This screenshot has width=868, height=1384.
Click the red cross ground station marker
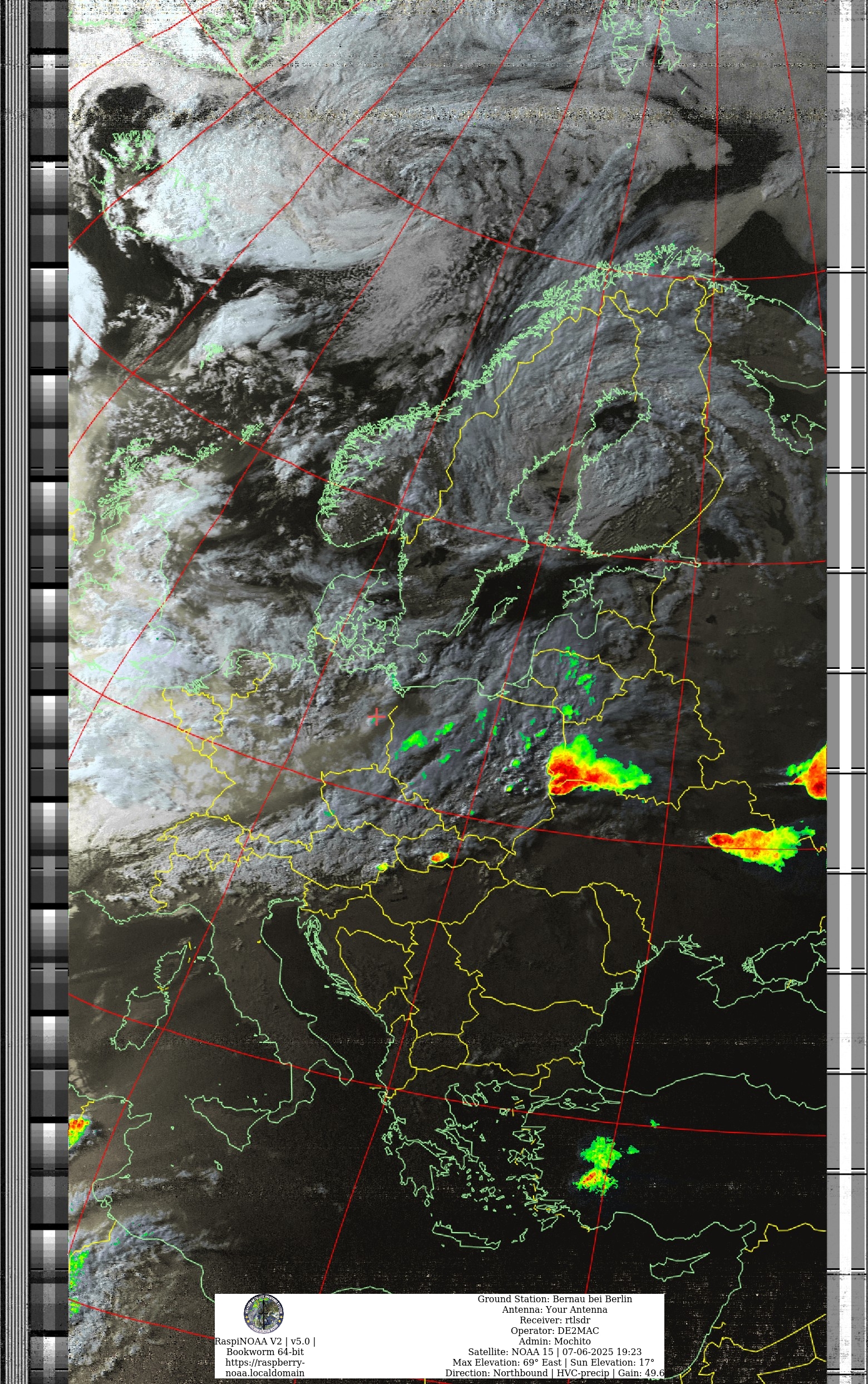click(376, 717)
